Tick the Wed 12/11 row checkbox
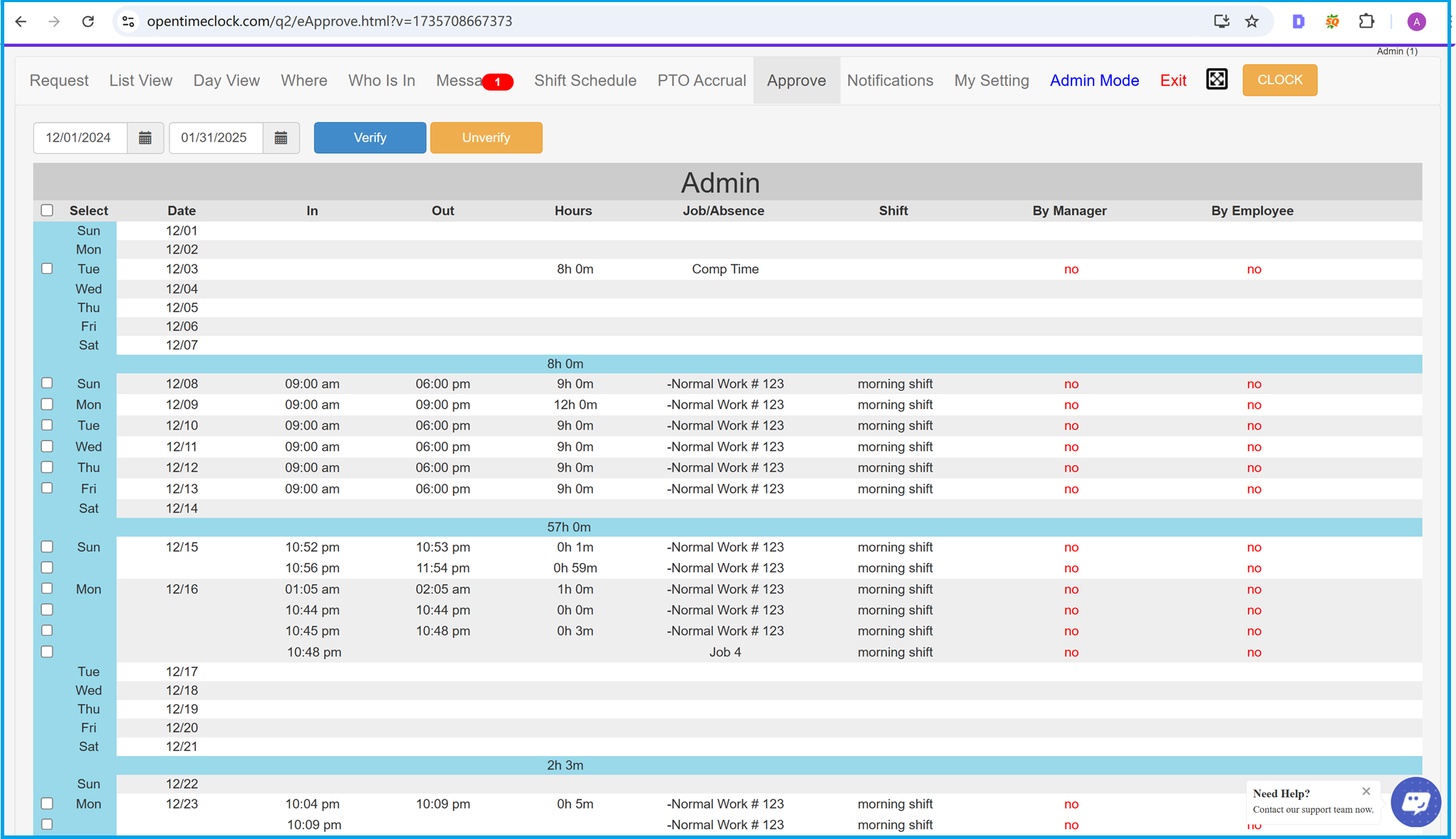The image size is (1456, 839). (x=47, y=446)
